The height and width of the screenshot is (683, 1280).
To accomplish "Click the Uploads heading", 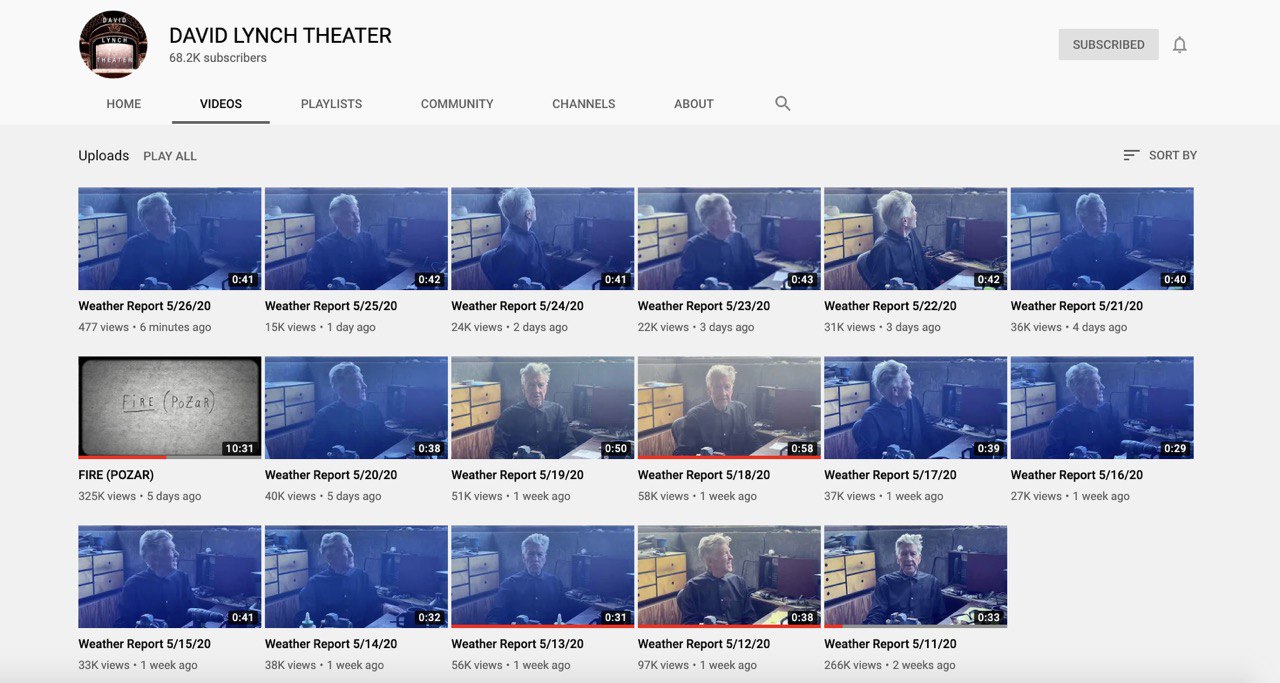I will pyautogui.click(x=104, y=156).
